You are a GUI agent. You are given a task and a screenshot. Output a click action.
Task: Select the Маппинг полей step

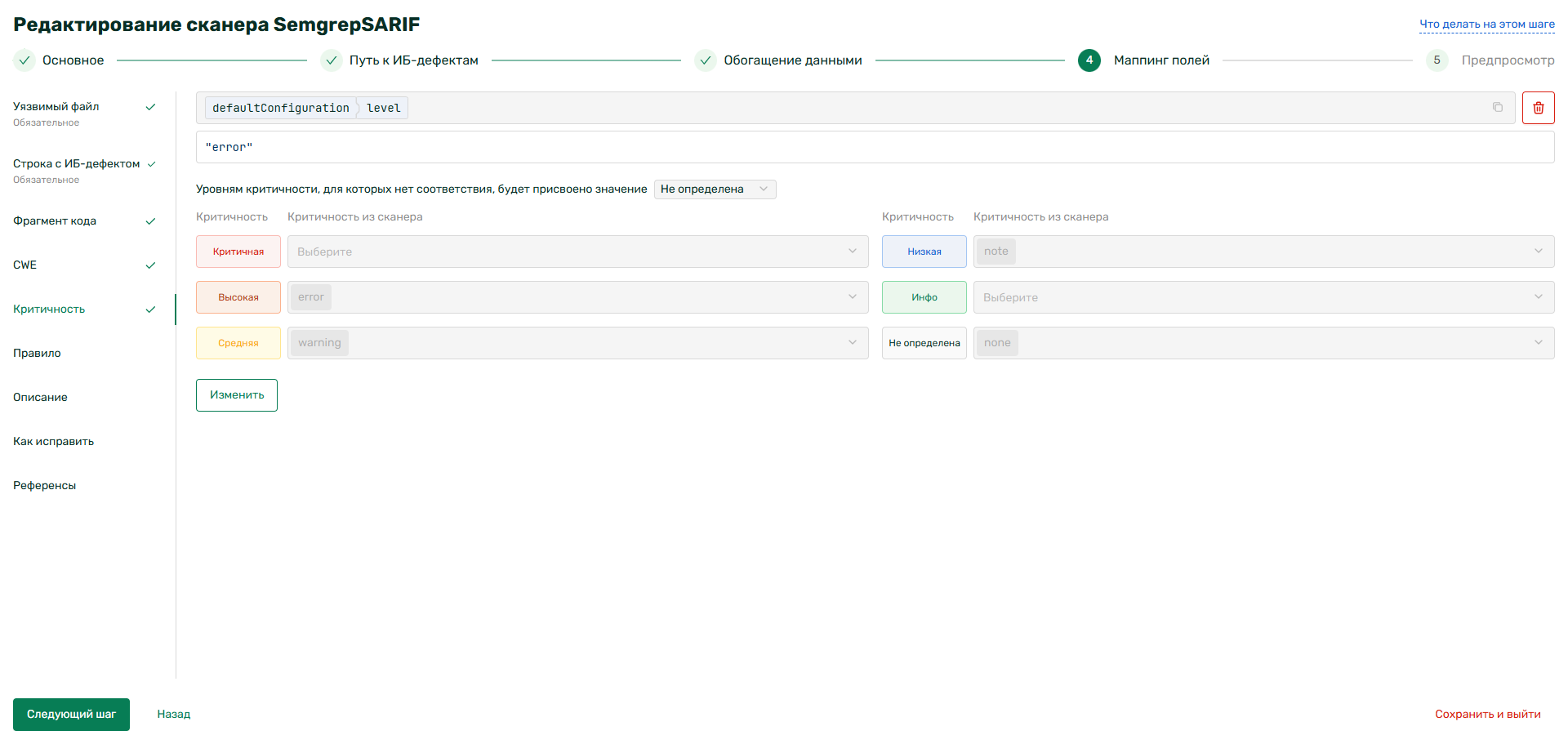pos(1161,60)
